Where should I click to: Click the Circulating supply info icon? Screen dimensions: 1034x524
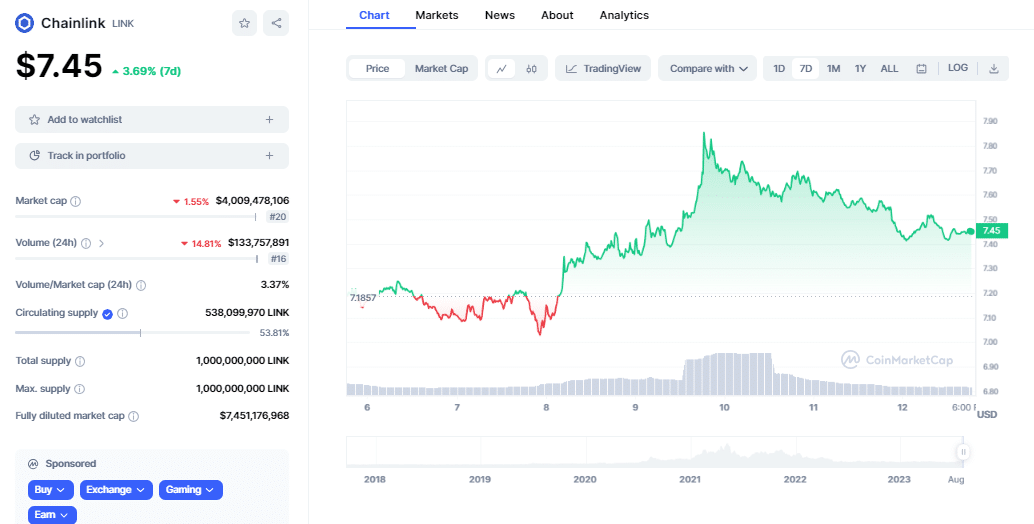(123, 314)
